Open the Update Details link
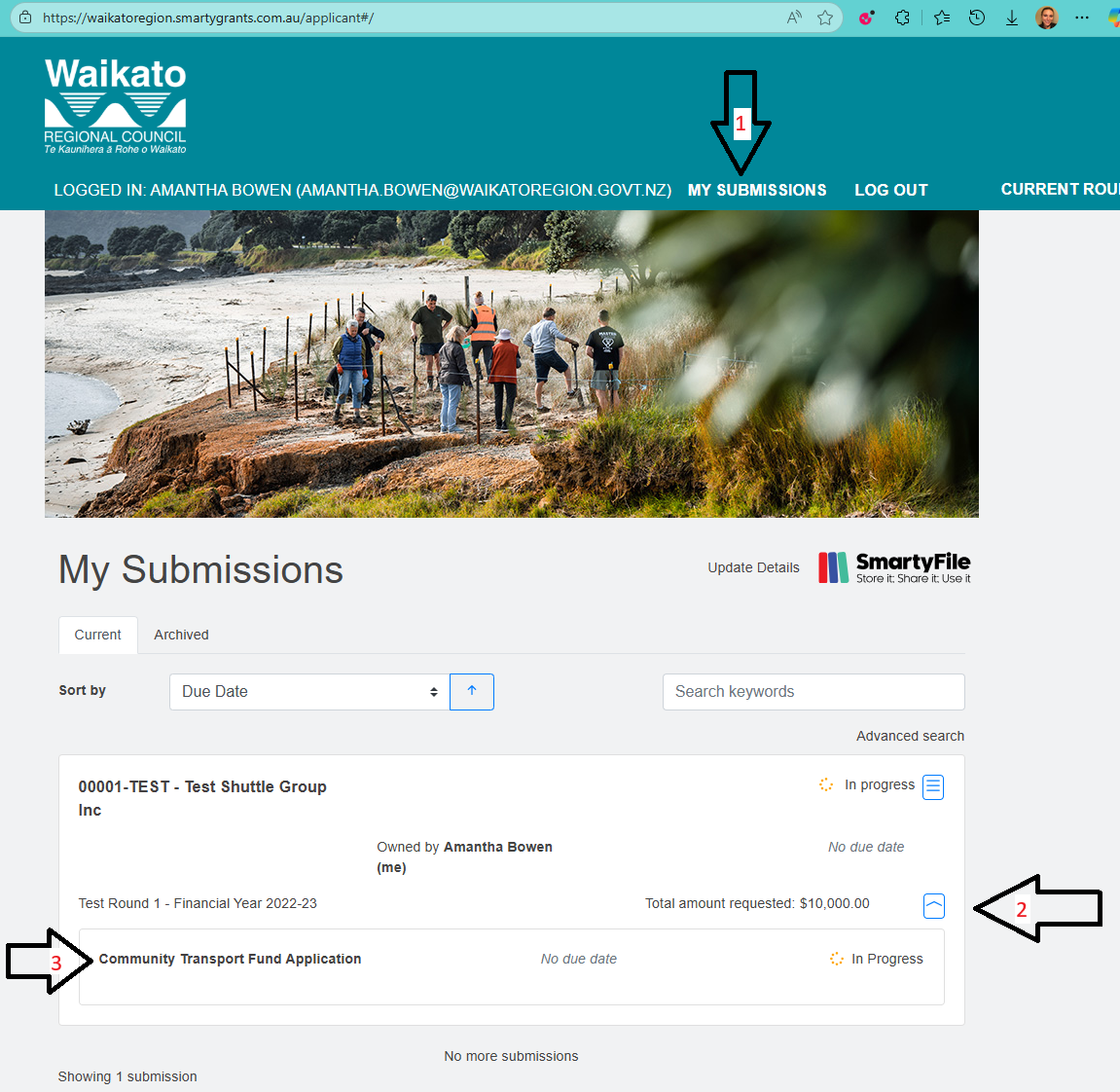 [x=753, y=567]
